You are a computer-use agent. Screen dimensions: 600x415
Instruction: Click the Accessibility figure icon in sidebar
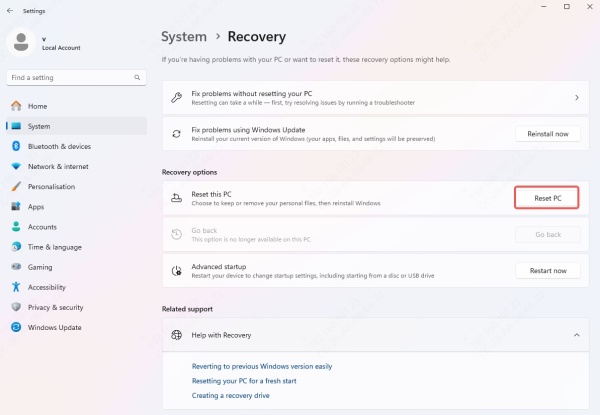tap(16, 287)
